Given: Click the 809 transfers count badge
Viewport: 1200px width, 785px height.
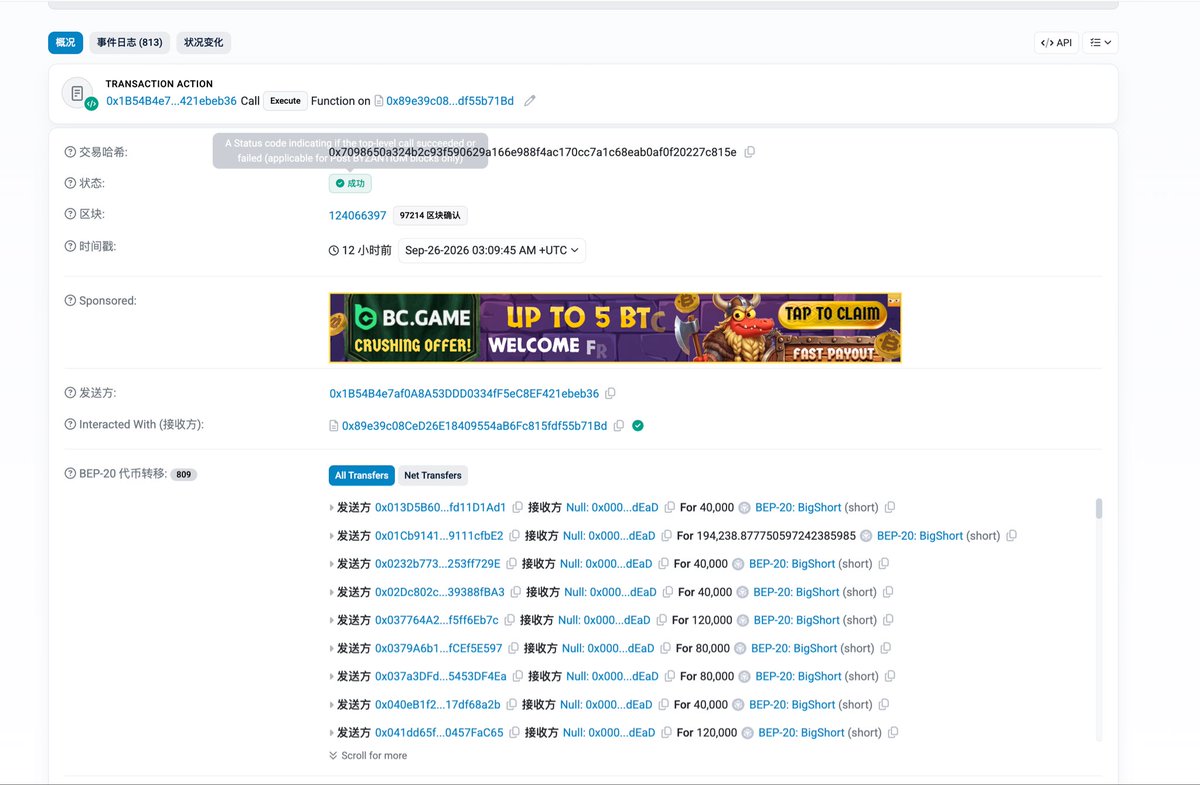Looking at the screenshot, I should [184, 474].
